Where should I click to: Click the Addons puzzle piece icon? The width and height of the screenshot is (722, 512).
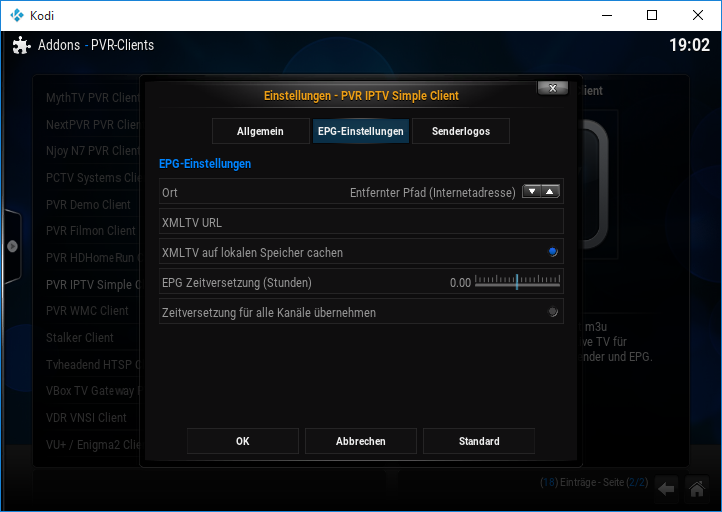tap(21, 45)
